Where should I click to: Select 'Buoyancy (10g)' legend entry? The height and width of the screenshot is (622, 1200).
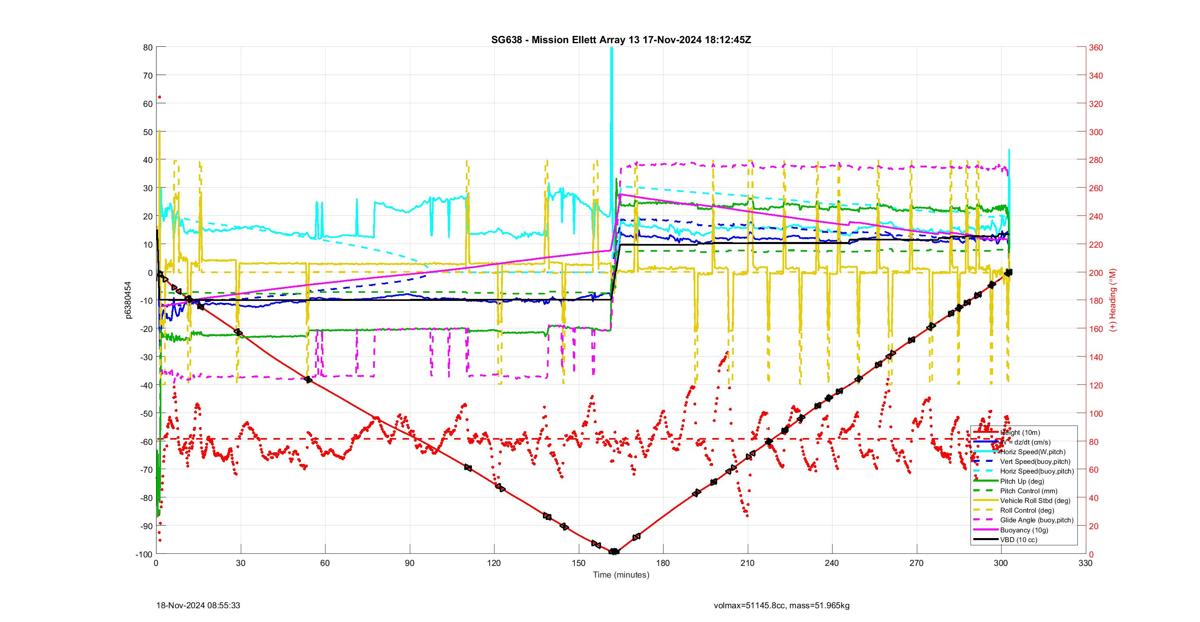click(1024, 530)
